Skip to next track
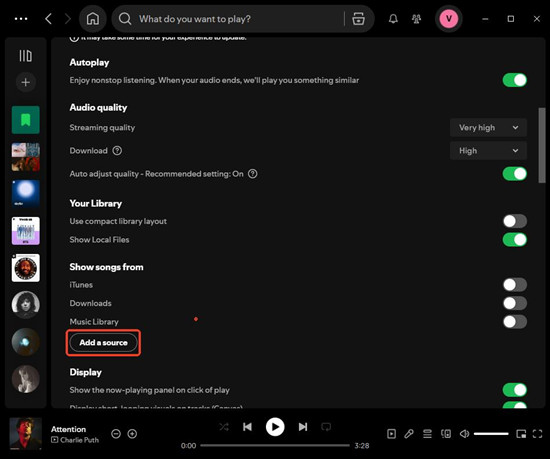This screenshot has width=550, height=459. [x=303, y=427]
